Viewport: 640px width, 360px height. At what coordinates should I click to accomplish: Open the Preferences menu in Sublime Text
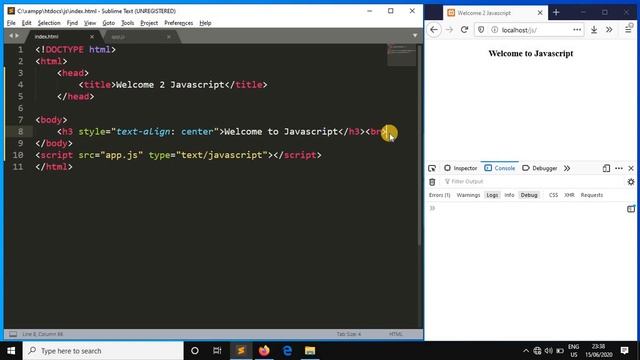tap(179, 23)
